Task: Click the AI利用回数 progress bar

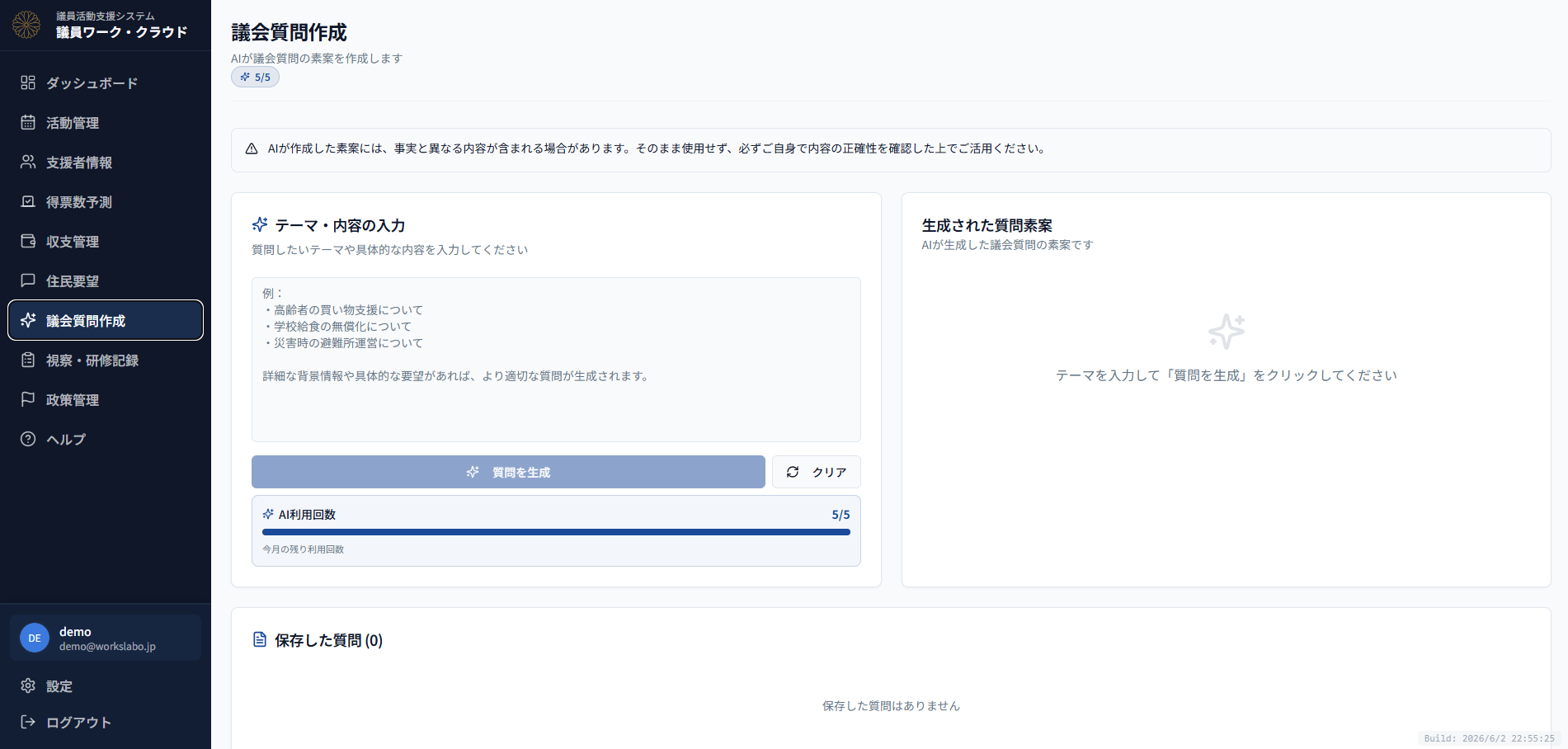Action: tap(556, 532)
